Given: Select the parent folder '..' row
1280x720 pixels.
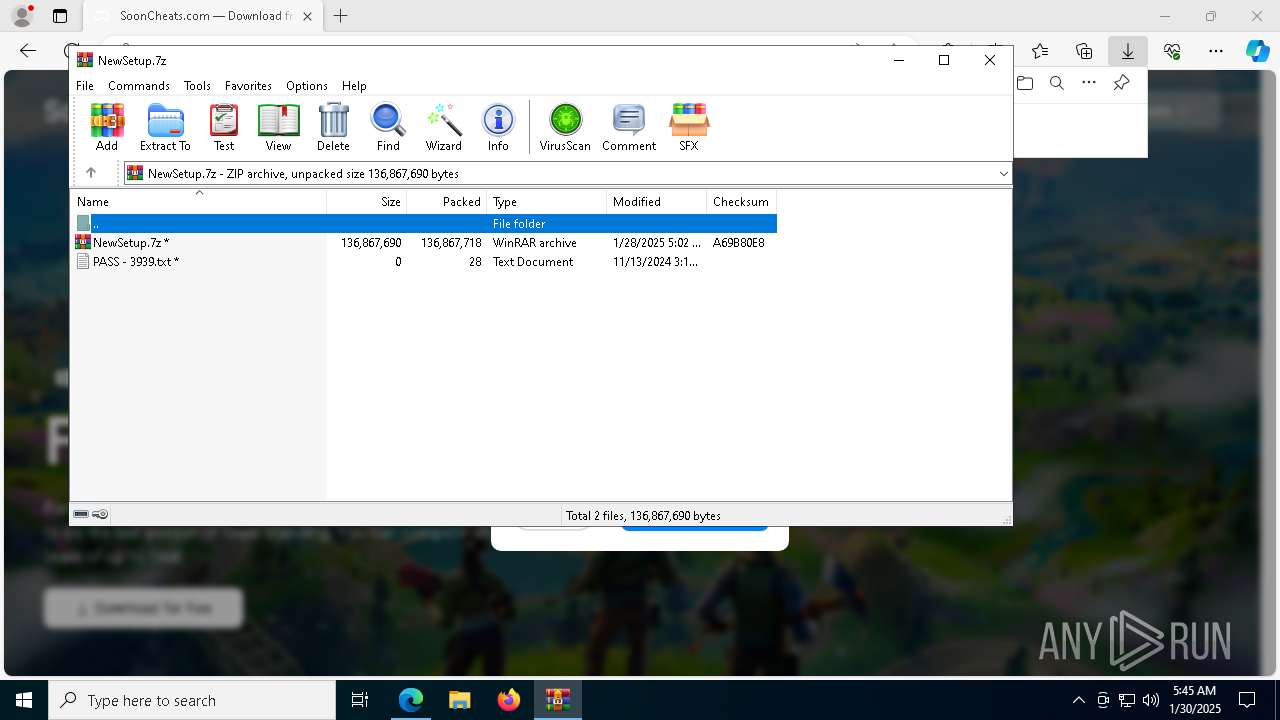Looking at the screenshot, I should (424, 224).
